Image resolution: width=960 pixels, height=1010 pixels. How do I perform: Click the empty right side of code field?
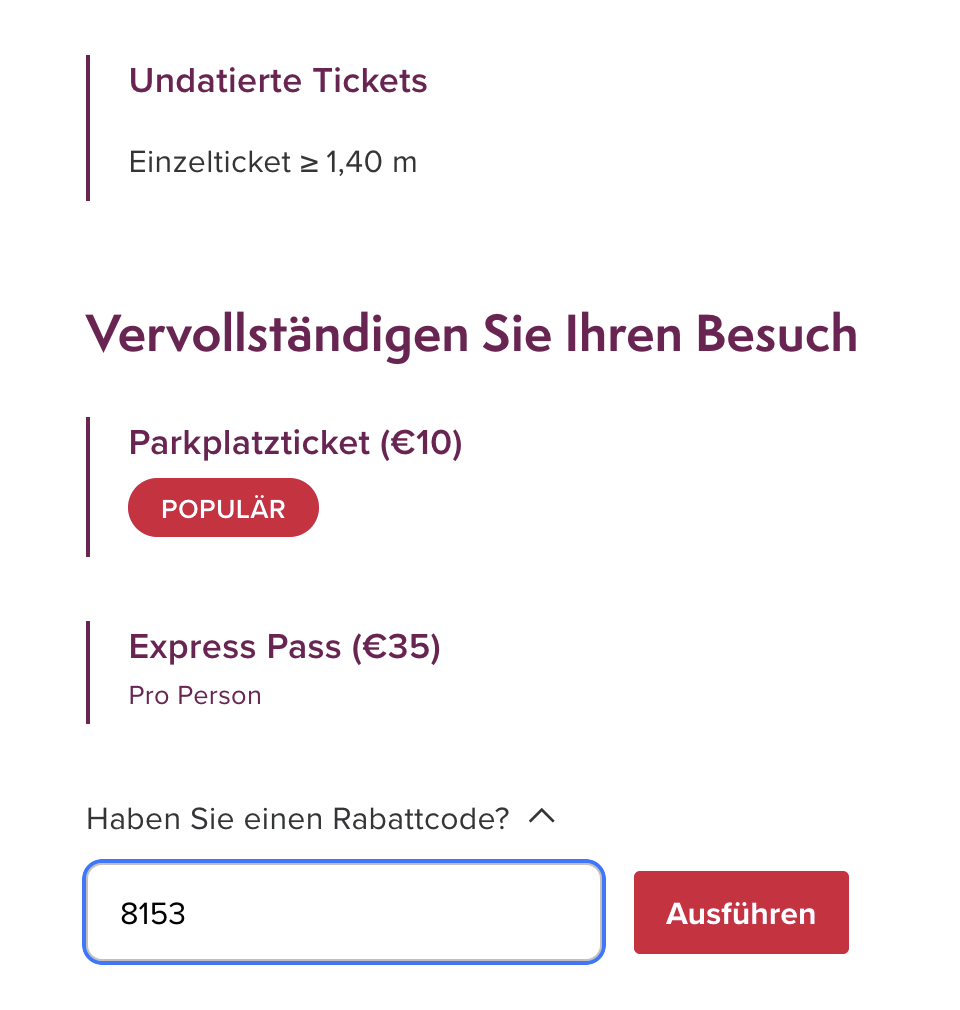480,913
